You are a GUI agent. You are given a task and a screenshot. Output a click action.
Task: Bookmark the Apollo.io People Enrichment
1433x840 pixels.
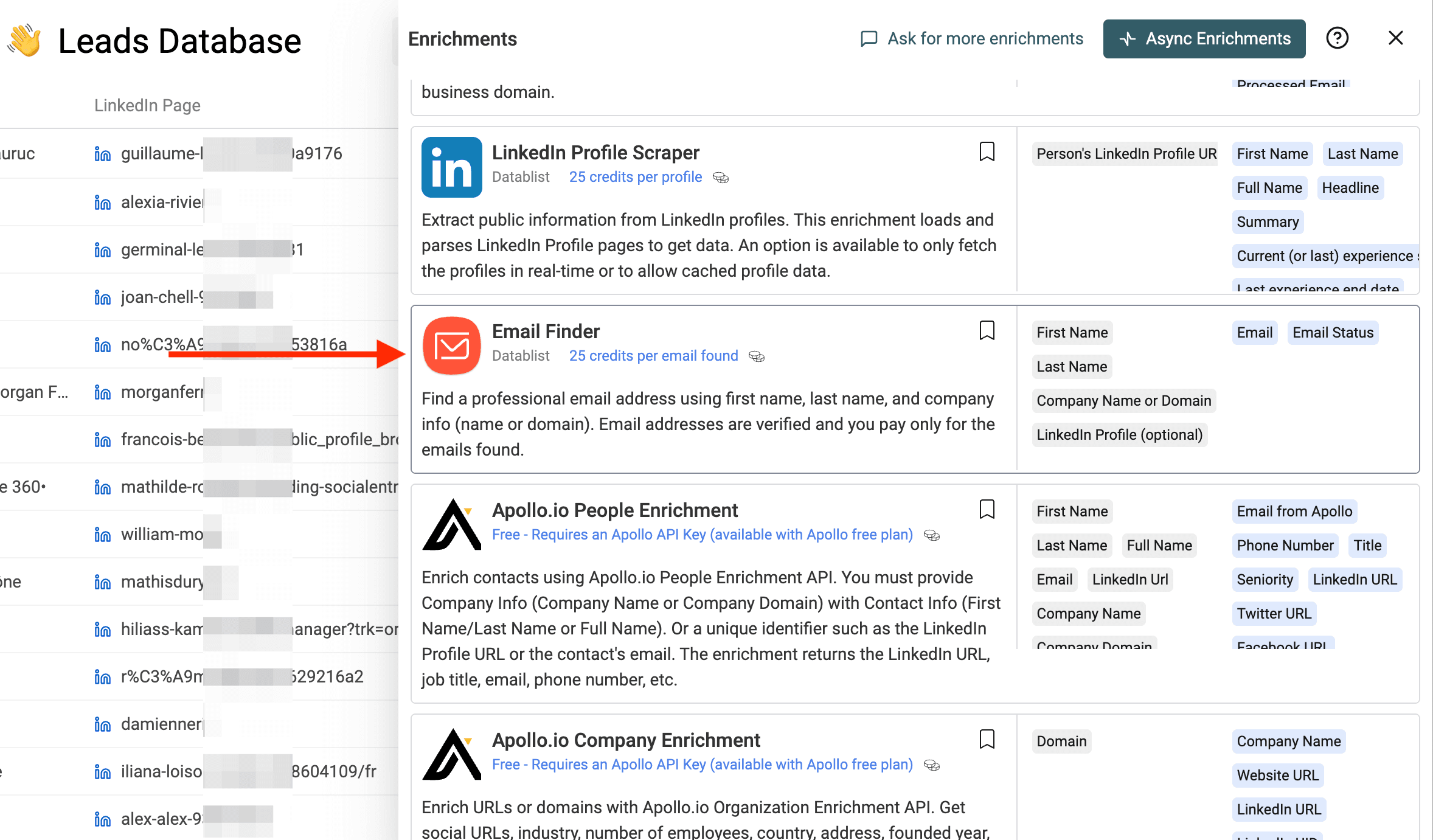987,509
